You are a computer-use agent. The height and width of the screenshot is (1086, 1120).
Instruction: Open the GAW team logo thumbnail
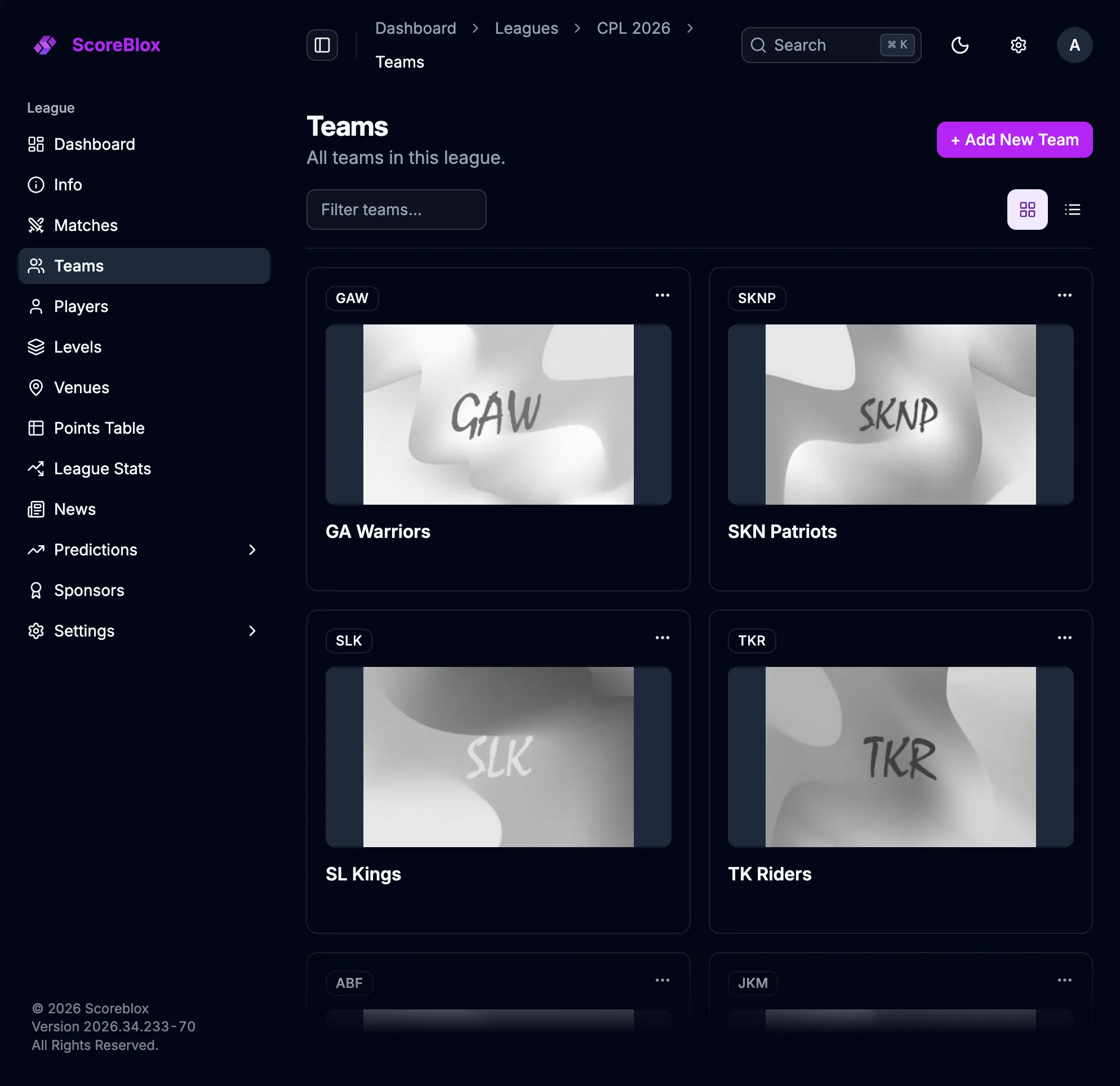(498, 415)
